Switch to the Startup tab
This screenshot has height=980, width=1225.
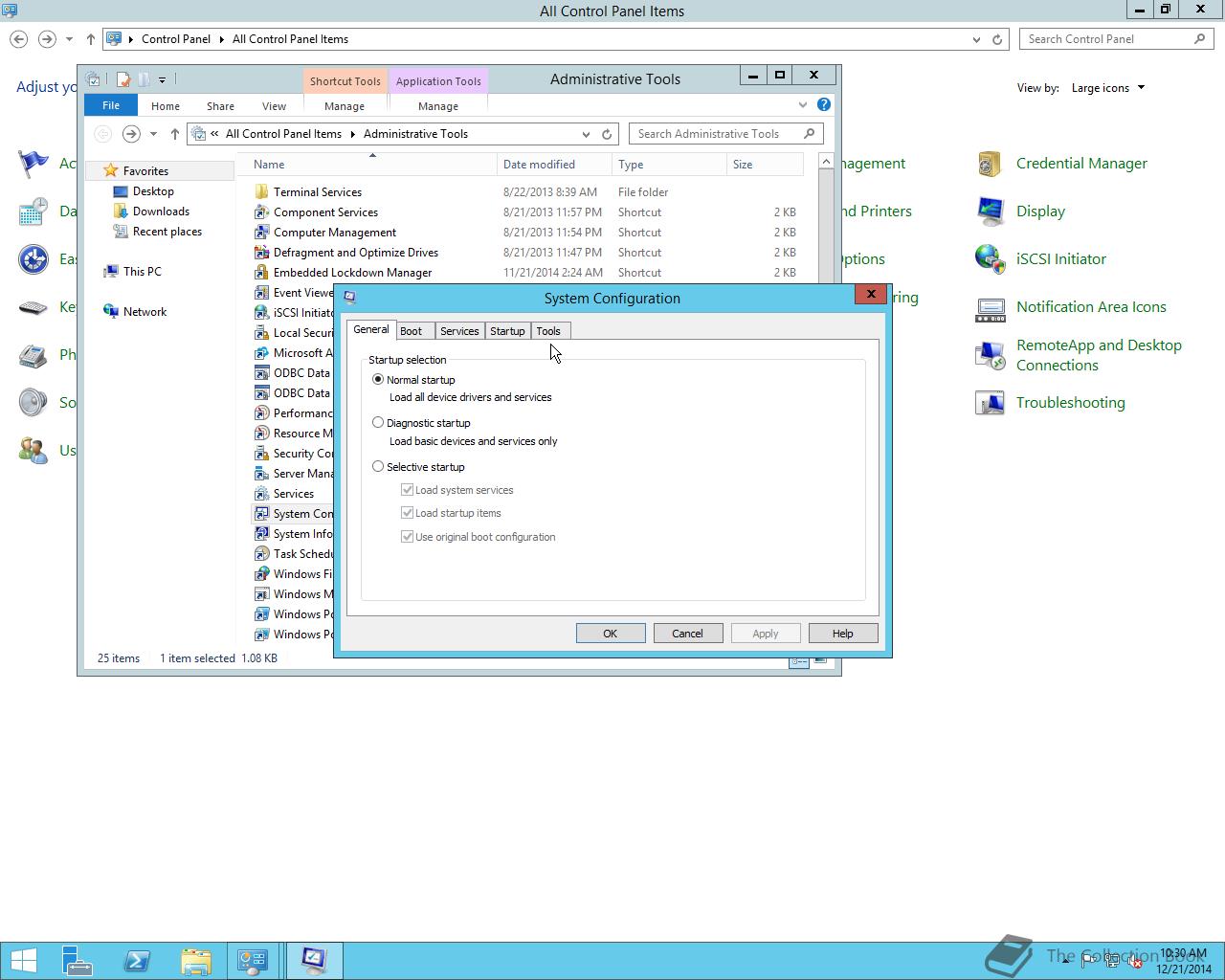coord(507,331)
